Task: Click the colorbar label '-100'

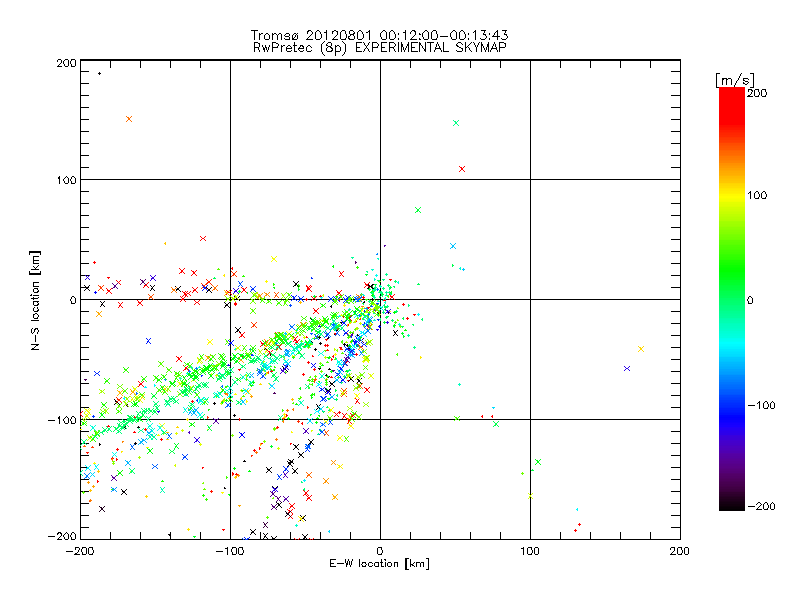Action: (x=761, y=405)
